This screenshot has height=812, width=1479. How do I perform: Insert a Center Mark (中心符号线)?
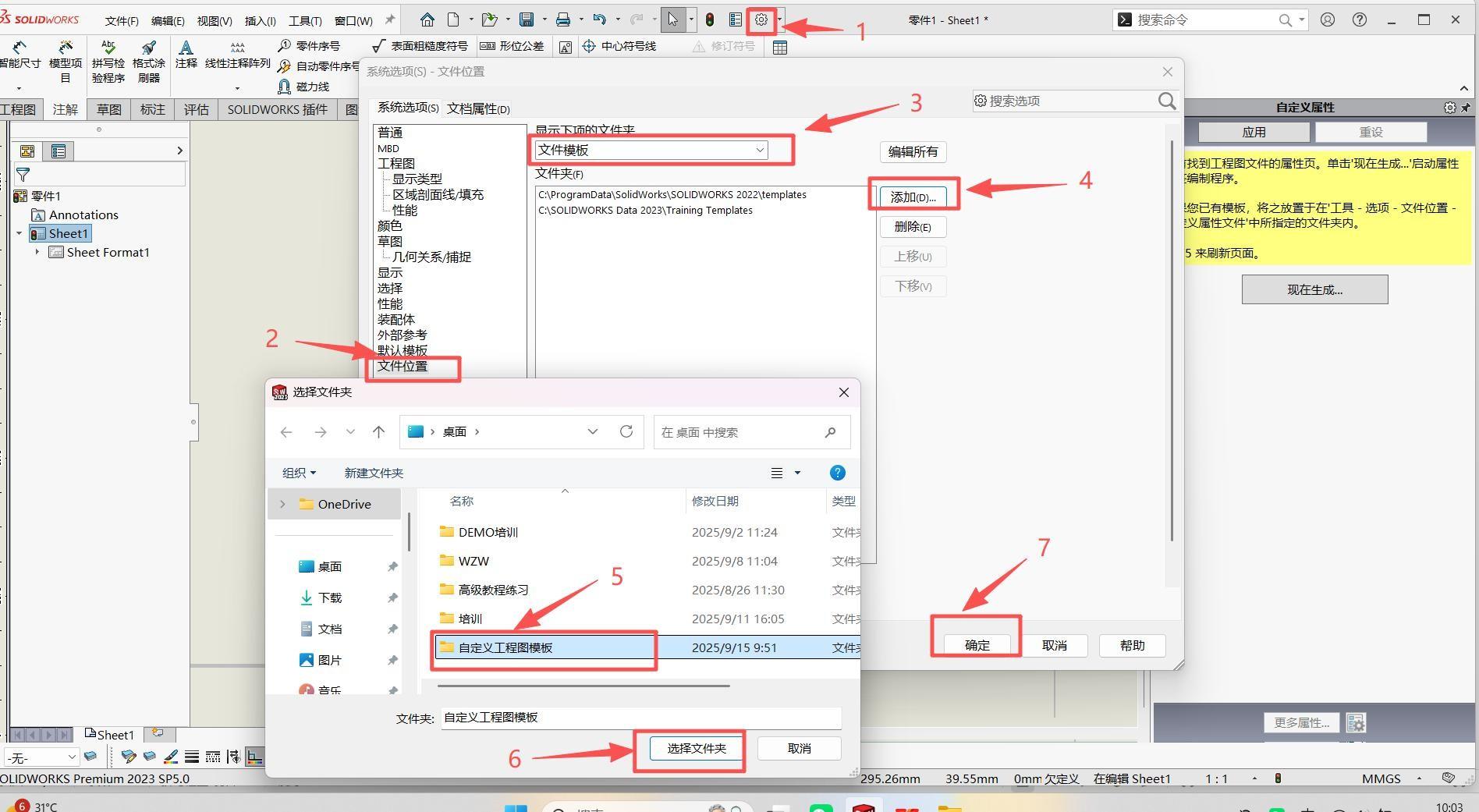(619, 46)
